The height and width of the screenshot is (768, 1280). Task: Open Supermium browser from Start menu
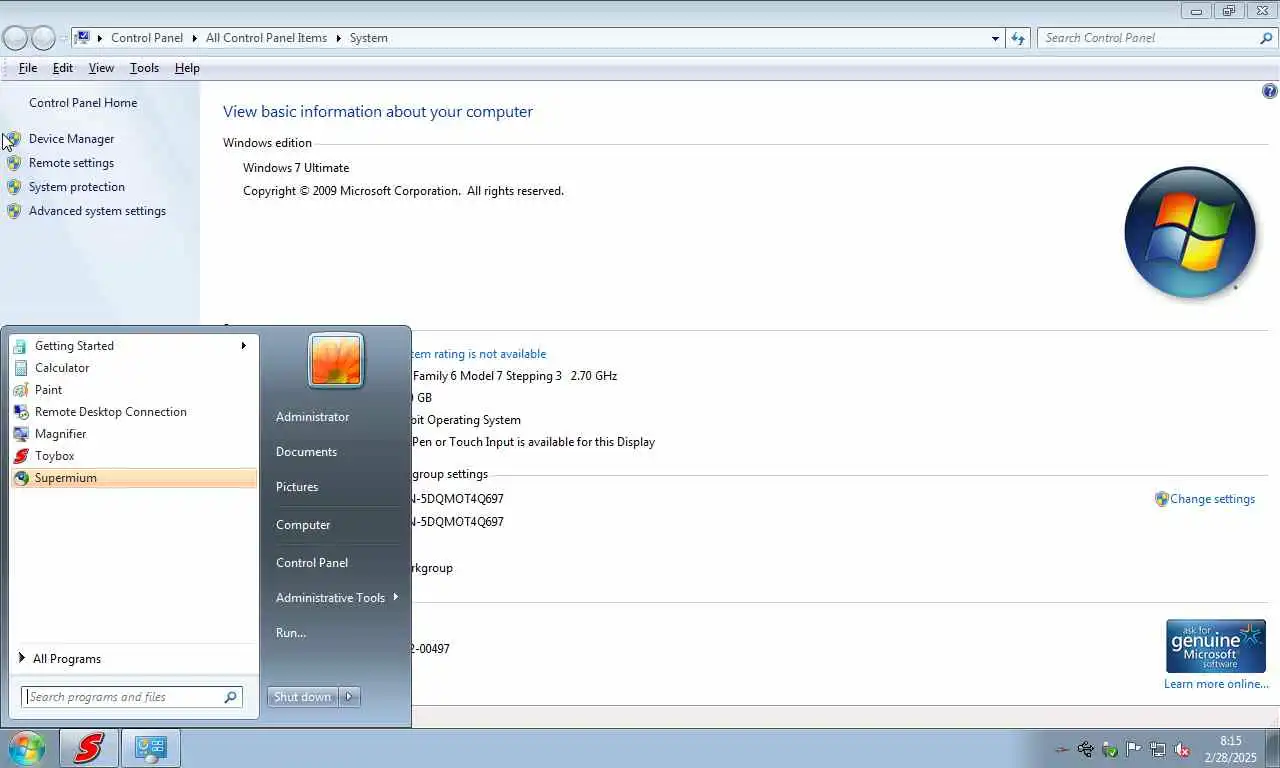tap(133, 478)
